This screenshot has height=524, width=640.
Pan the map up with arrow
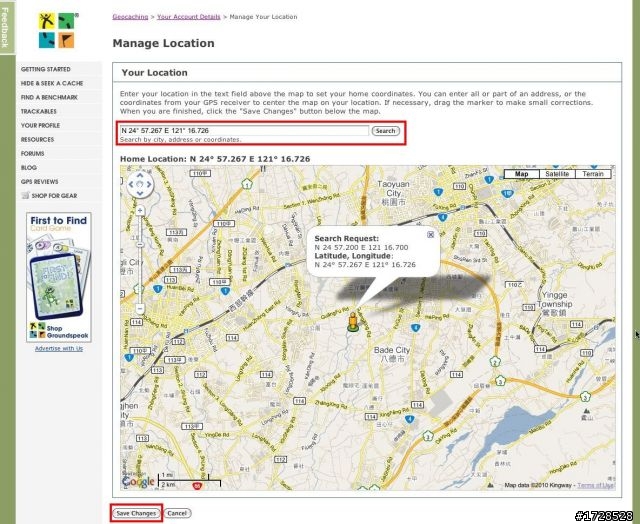tap(140, 175)
